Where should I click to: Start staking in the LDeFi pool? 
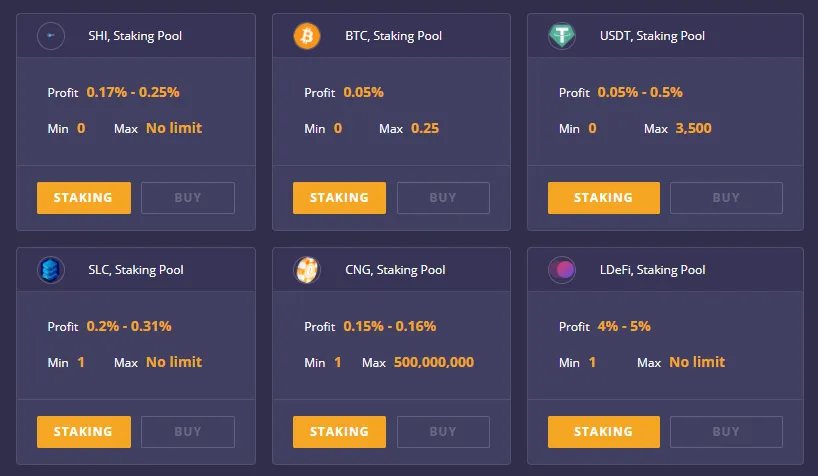click(604, 432)
